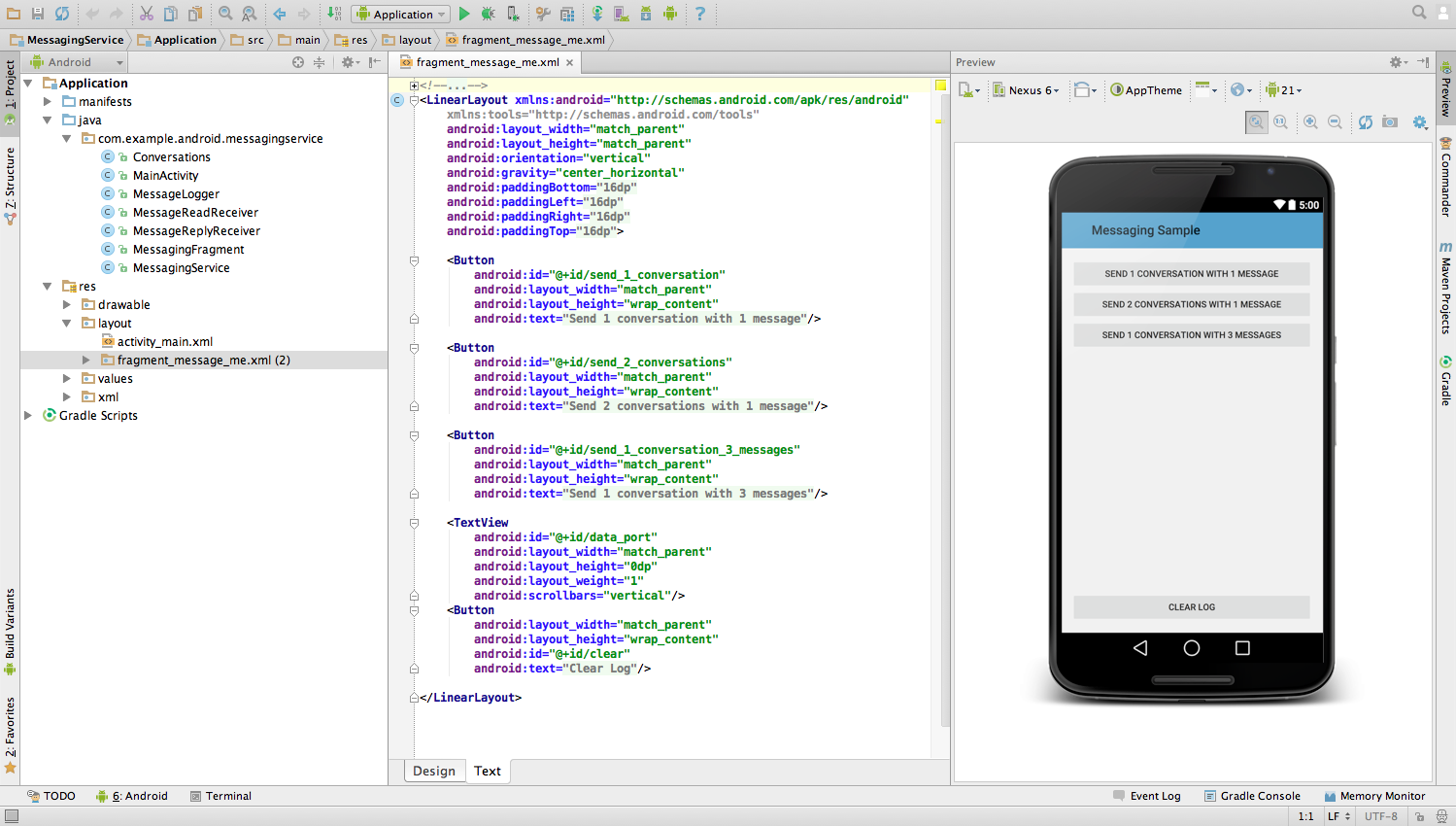Screen dimensions: 1456x826
Task: Open the AVD Manager icon in the toolbar
Action: pos(621,14)
